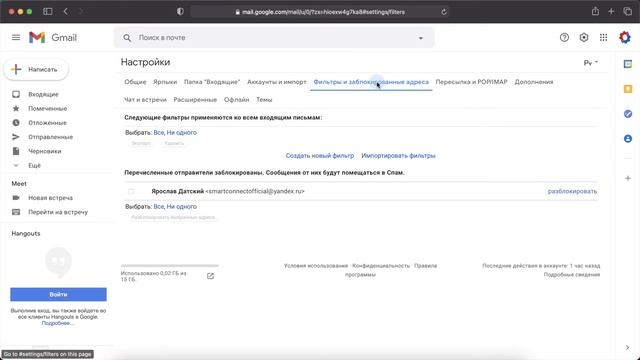
Task: Open Подробные сведения account activity link
Action: click(x=572, y=275)
